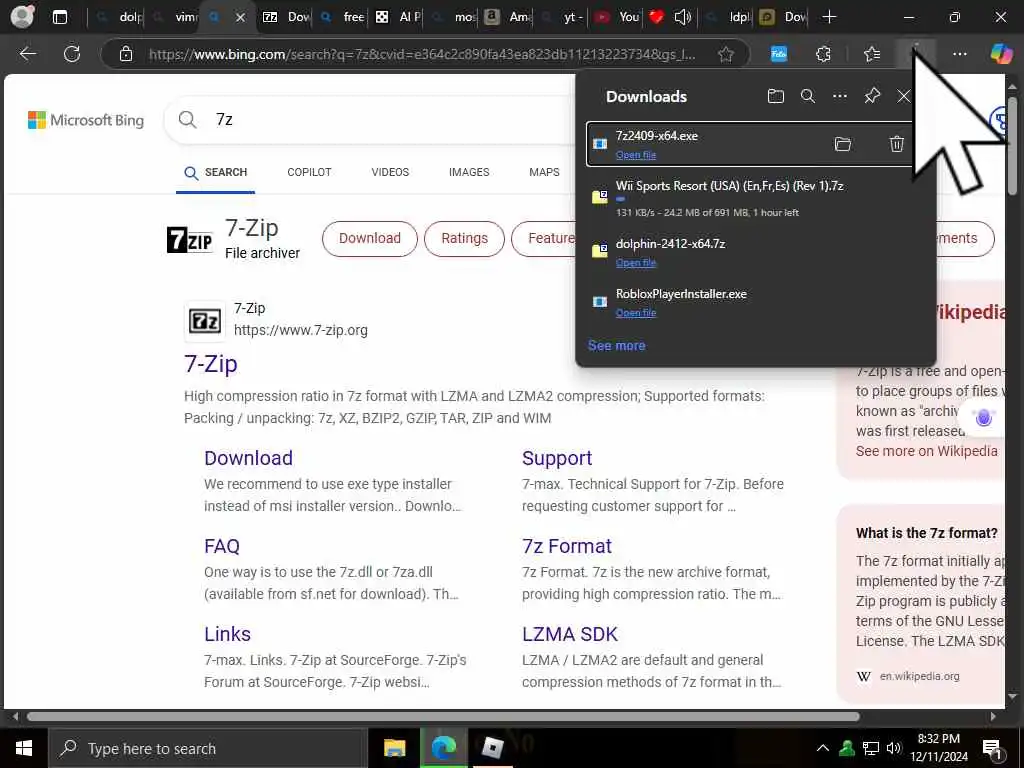Open the FAQ sublink

tap(221, 546)
